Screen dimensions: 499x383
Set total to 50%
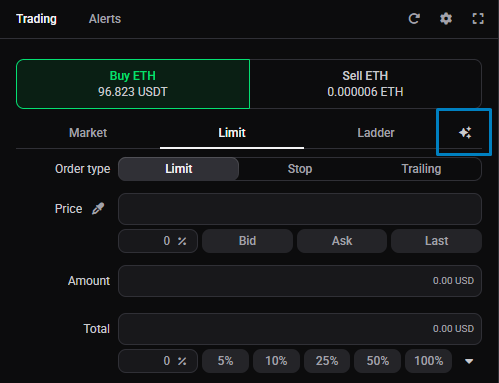378,361
